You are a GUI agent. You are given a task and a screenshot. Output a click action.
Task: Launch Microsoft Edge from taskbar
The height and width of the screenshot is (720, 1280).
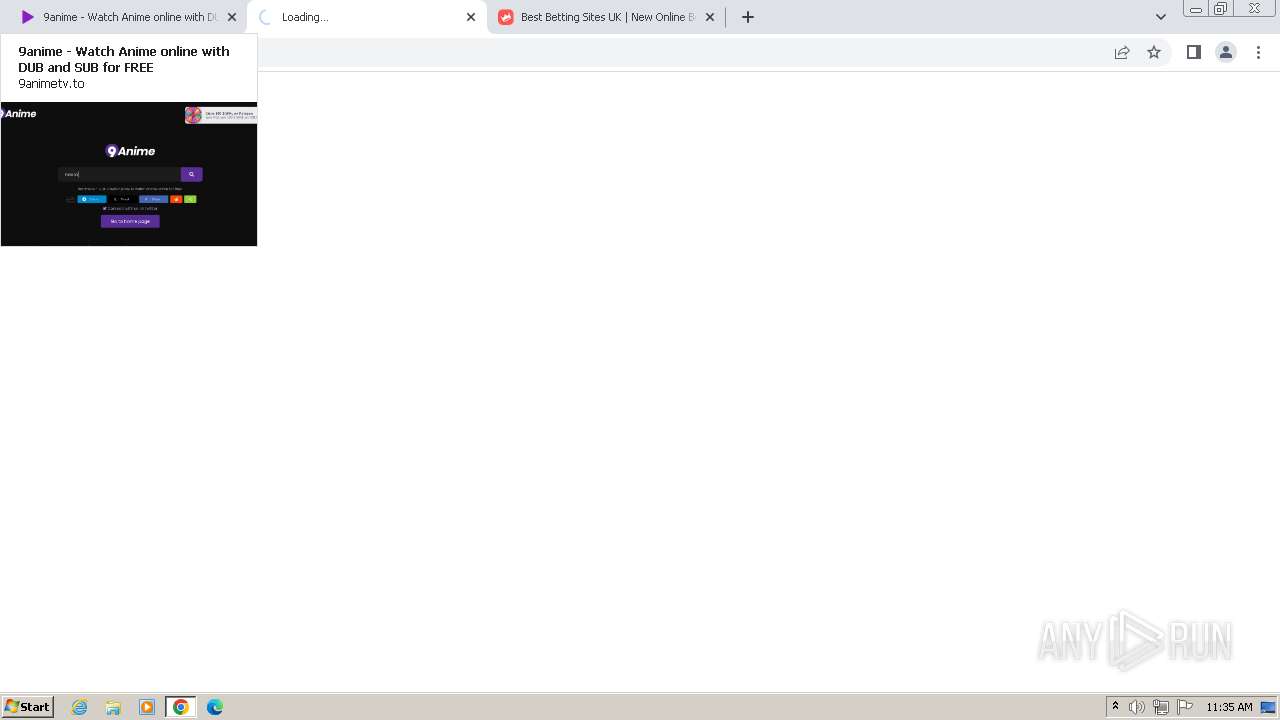pos(215,707)
